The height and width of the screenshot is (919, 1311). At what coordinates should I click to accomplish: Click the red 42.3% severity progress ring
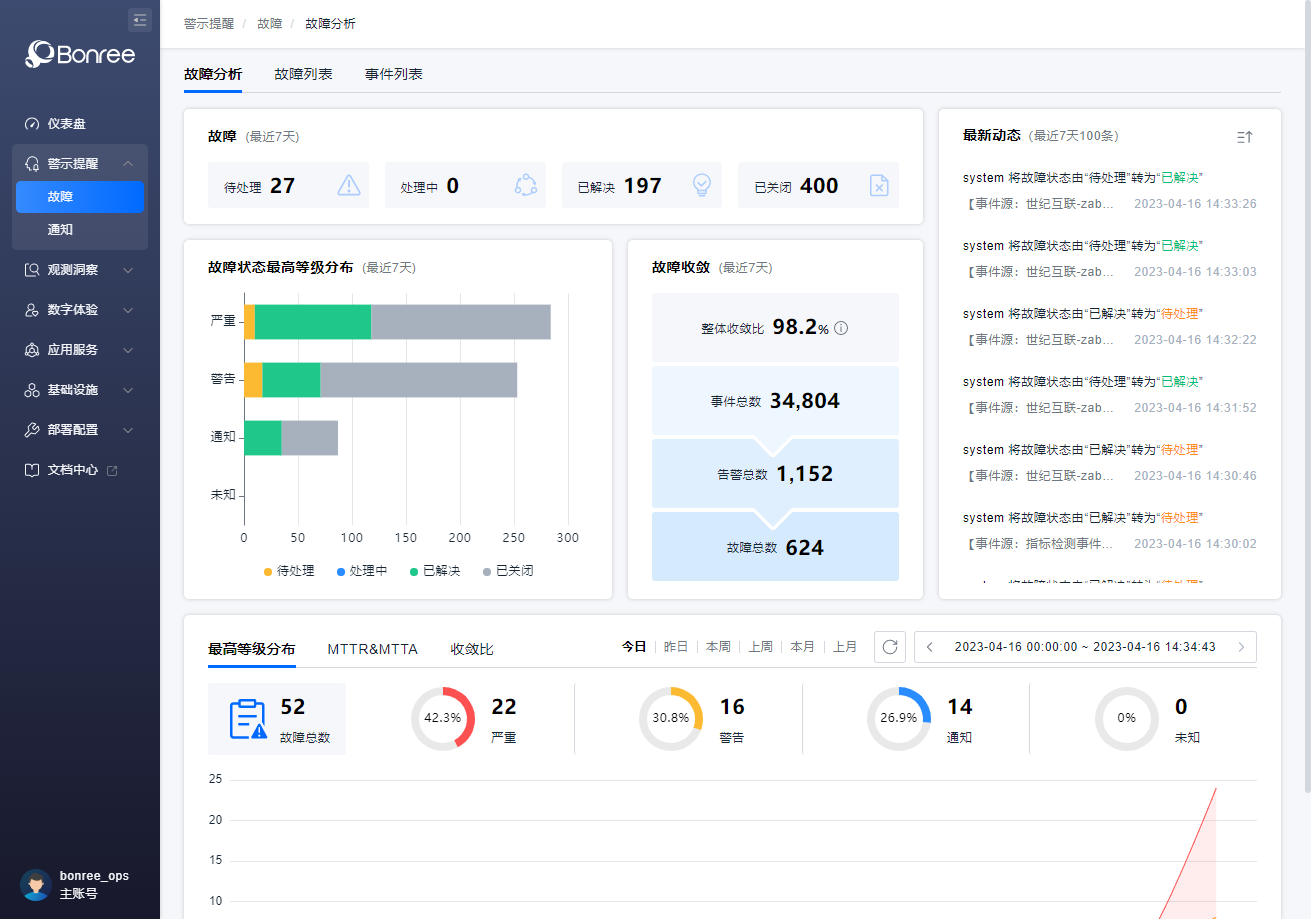pyautogui.click(x=442, y=717)
